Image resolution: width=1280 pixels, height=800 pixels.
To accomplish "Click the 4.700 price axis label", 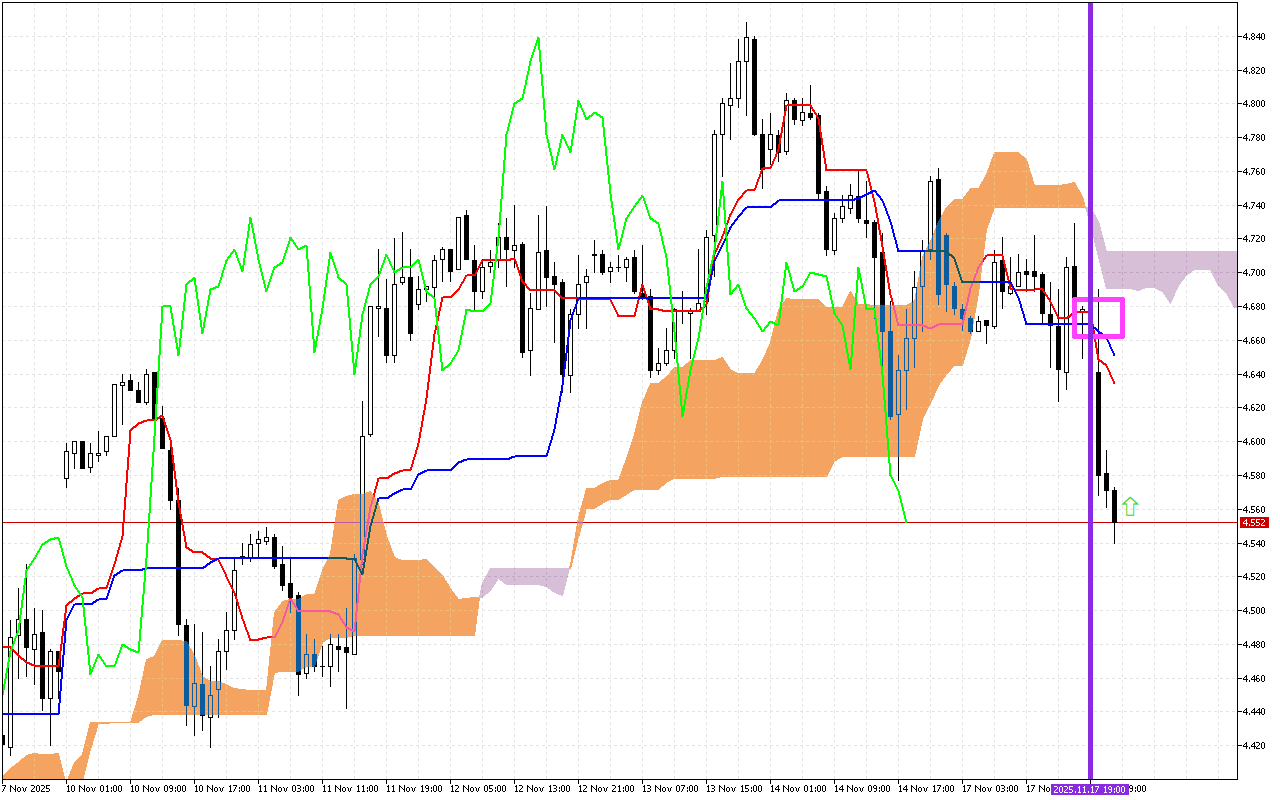I will 1253,272.
